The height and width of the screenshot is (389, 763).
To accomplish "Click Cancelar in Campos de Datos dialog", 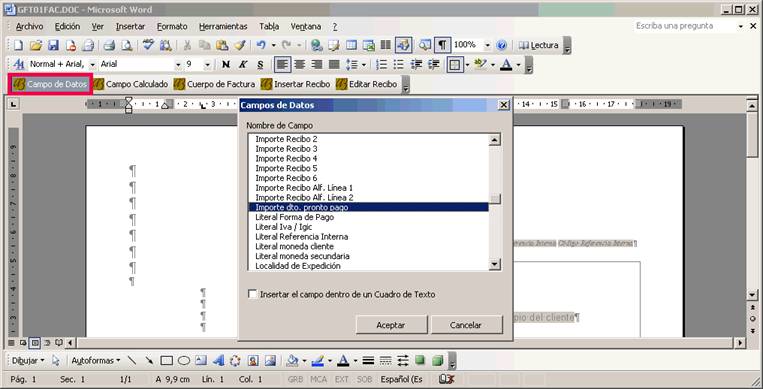I will 466,325.
